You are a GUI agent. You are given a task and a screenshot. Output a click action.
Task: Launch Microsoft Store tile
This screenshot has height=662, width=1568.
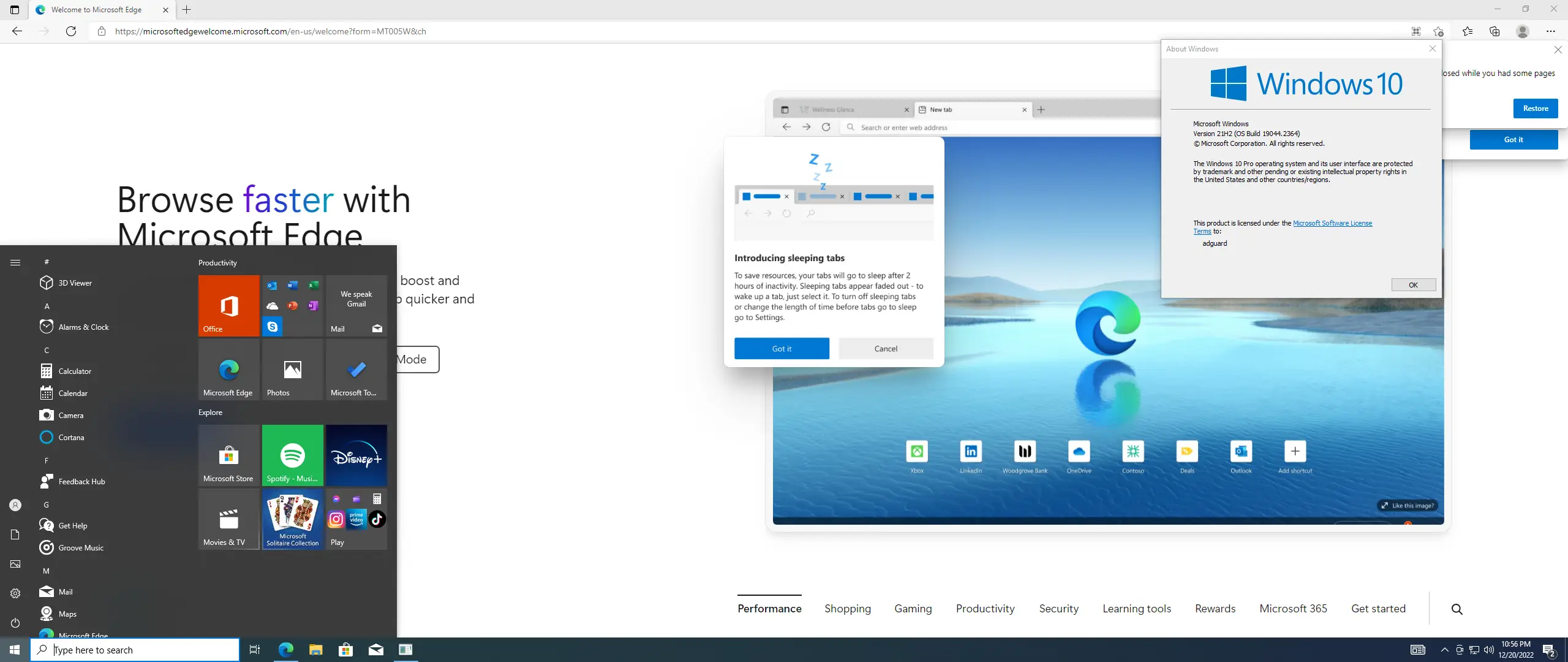point(228,455)
